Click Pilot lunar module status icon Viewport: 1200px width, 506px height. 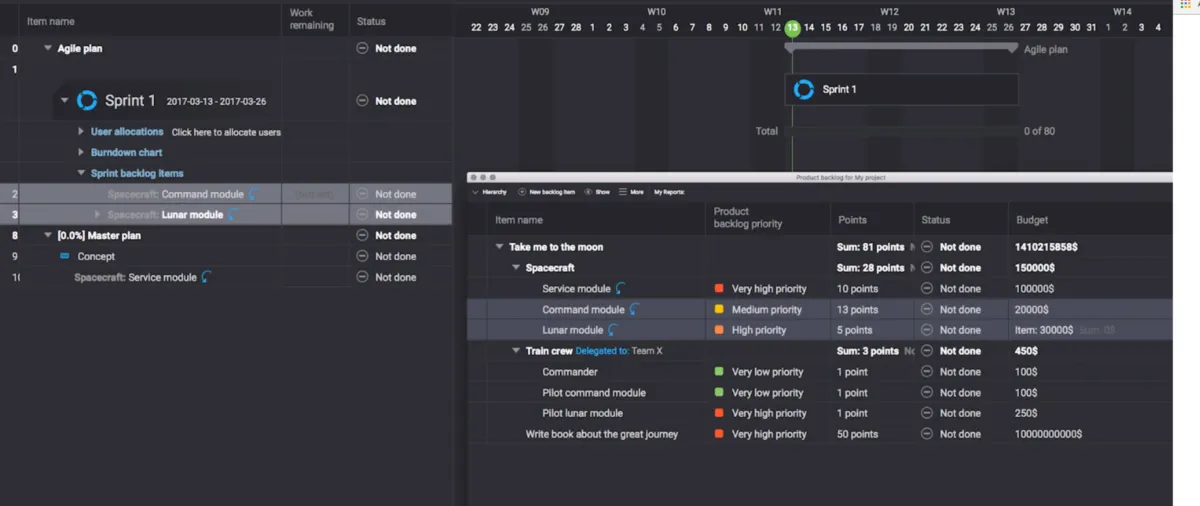[927, 413]
